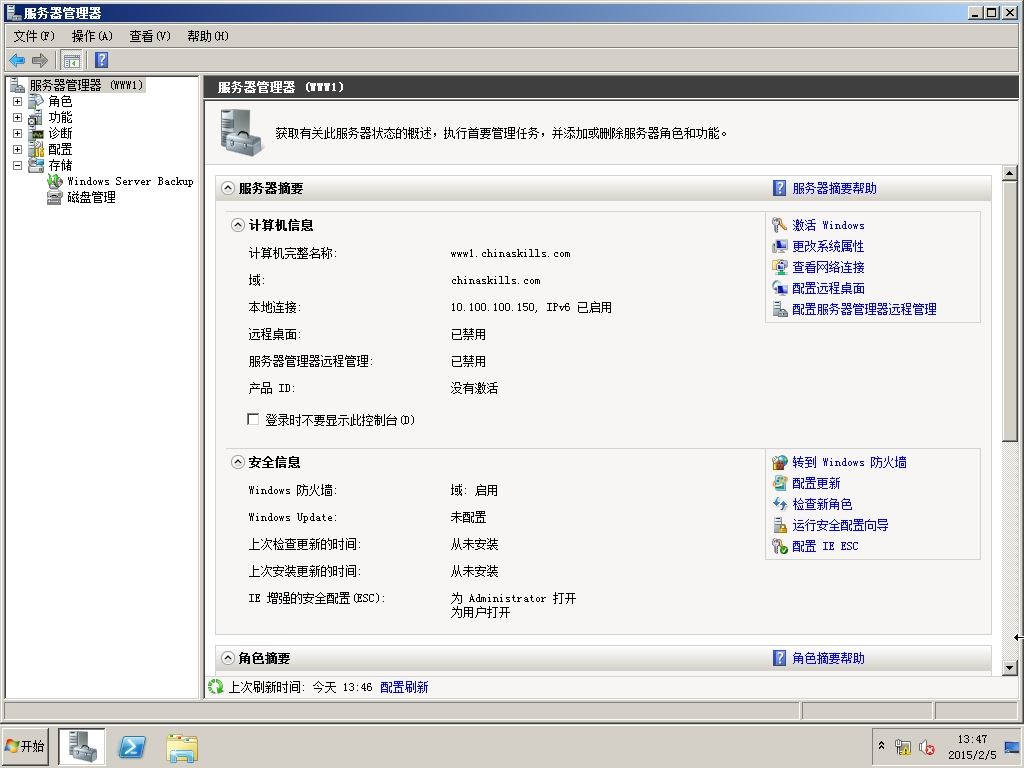Screen dimensions: 1024x768
Task: Click the vertical scrollbar thumb
Action: point(1009,311)
